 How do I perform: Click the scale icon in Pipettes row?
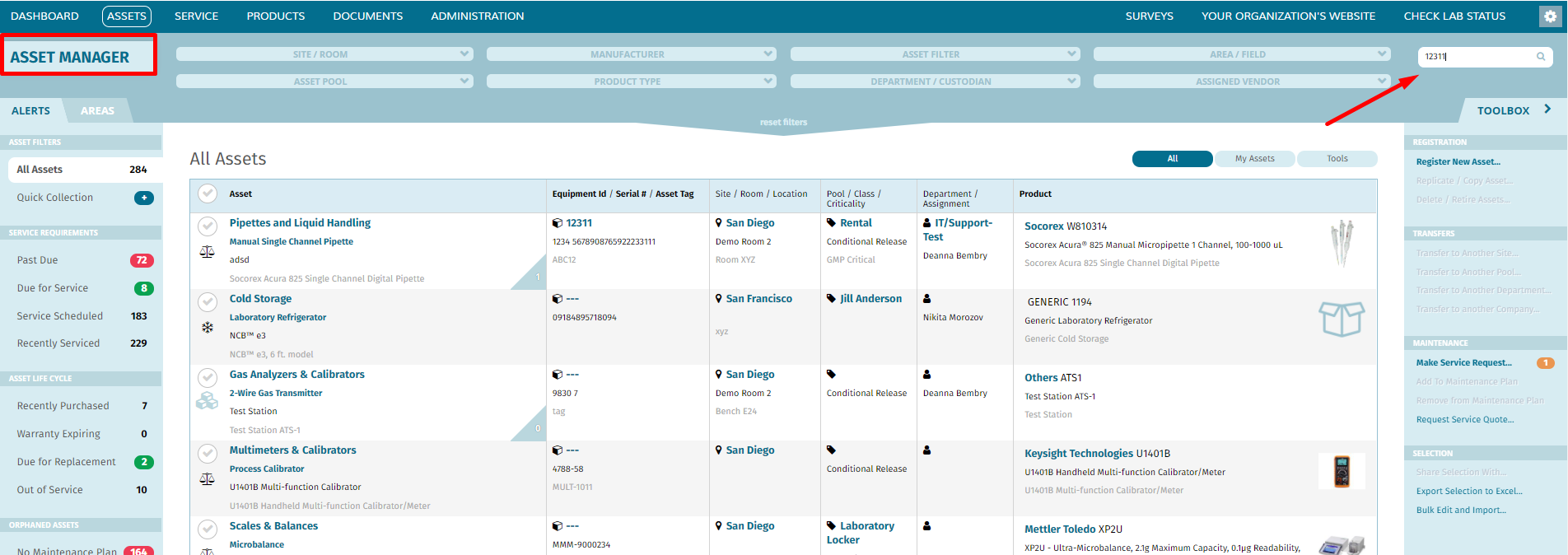coord(208,252)
